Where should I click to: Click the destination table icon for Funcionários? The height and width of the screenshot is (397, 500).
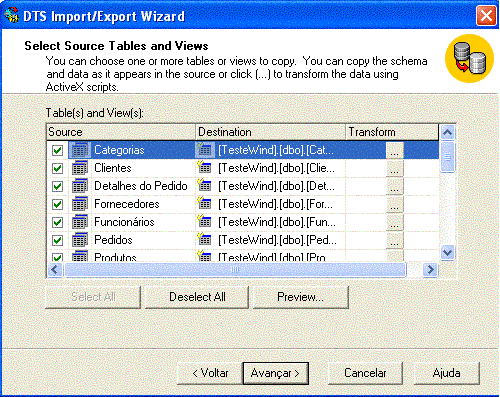[204, 221]
